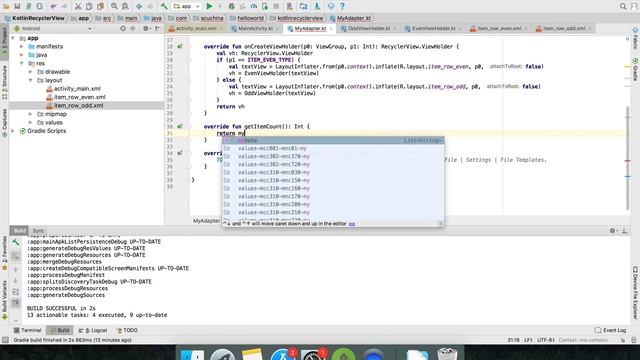Expand Gradle Scripts node
640x360 pixels.
[13, 131]
